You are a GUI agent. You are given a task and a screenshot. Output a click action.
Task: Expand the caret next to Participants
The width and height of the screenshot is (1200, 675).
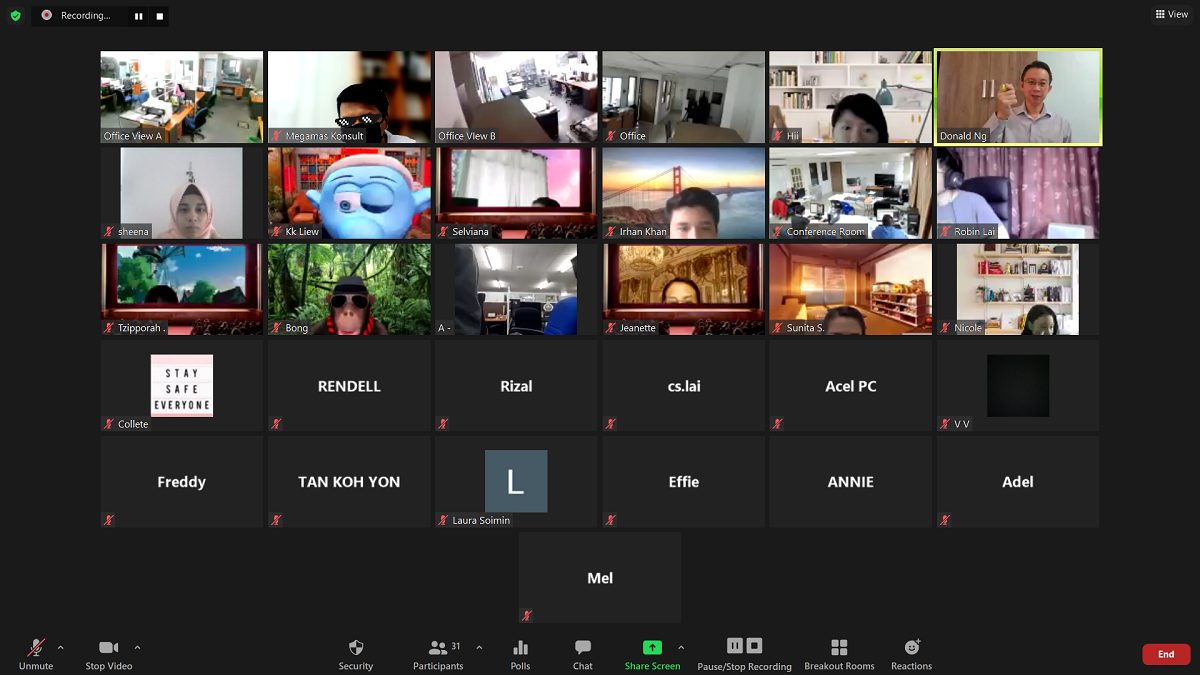tap(479, 647)
